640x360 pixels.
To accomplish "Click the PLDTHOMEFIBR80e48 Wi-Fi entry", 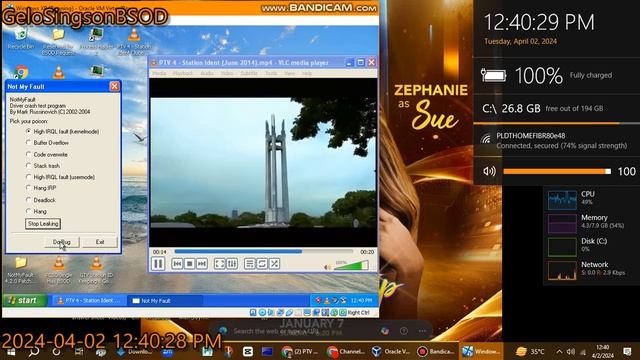I will tap(556, 140).
